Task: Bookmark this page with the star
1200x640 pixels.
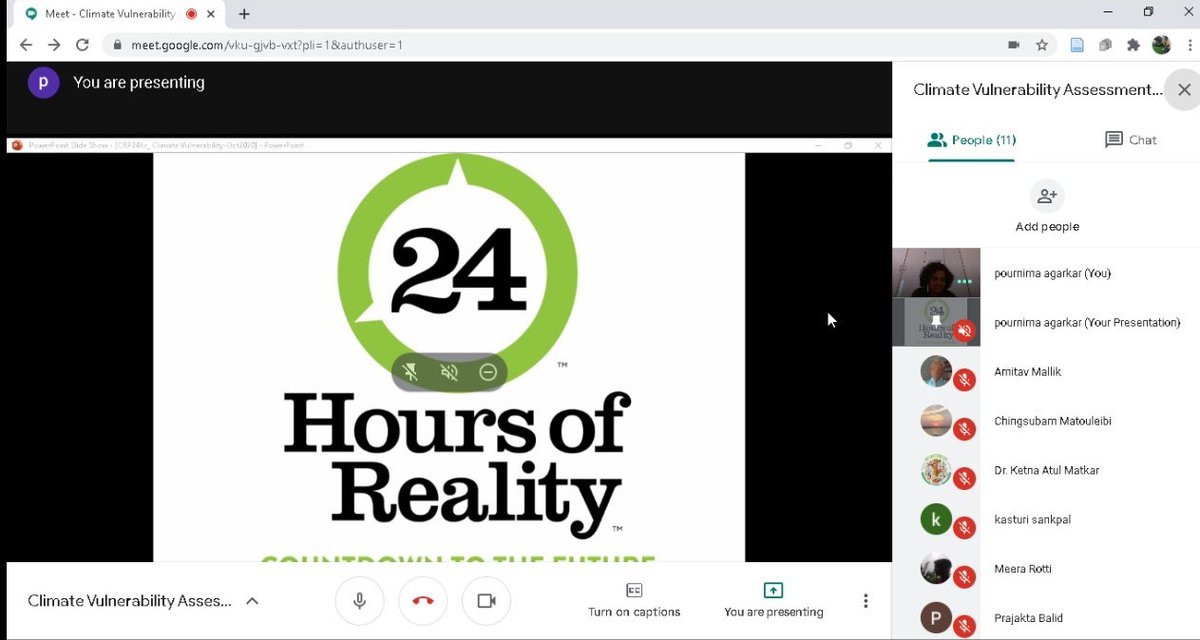Action: click(x=1042, y=45)
